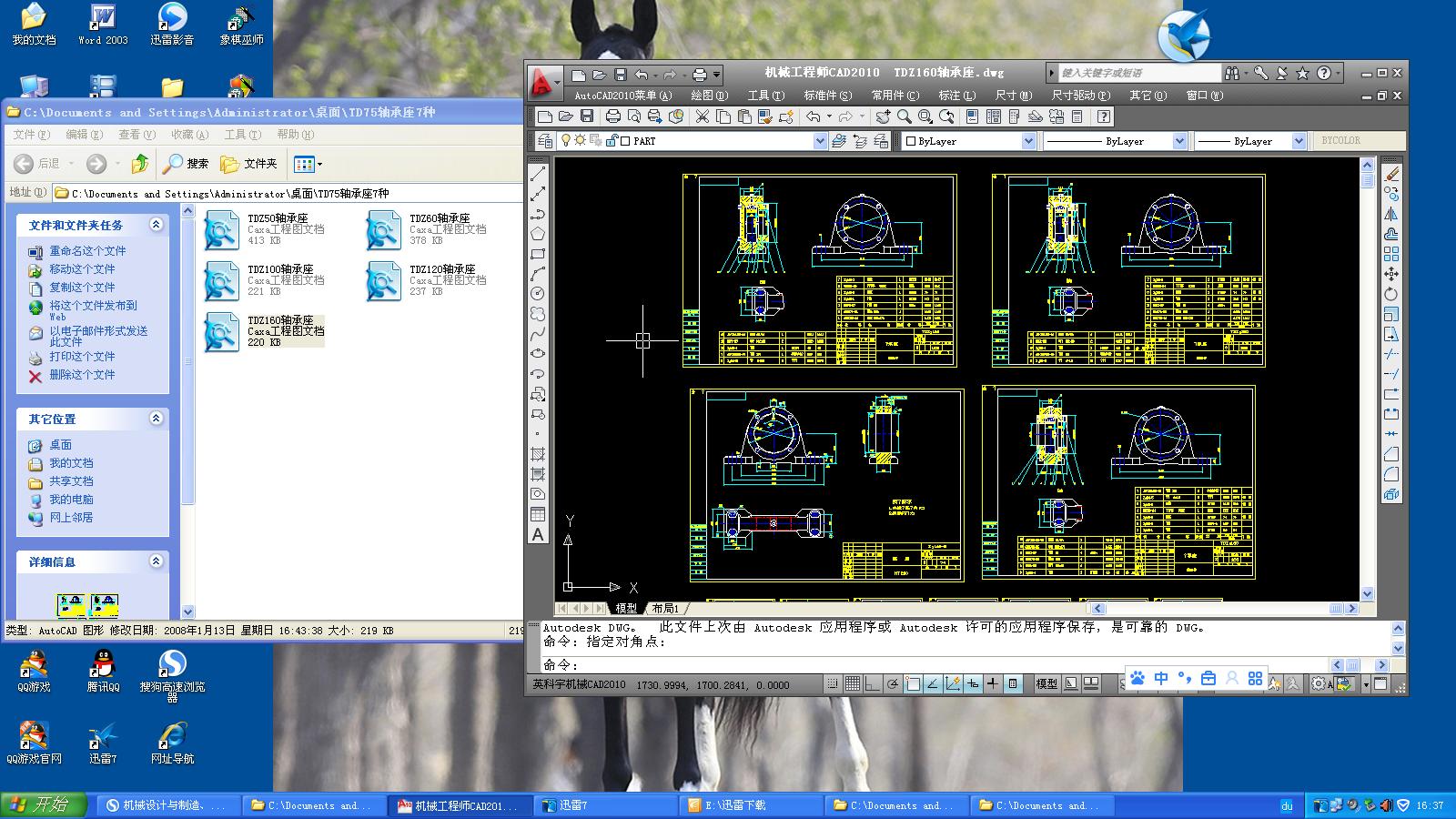This screenshot has height=819, width=1456.
Task: Click the 开始 Start button
Action: point(44,805)
